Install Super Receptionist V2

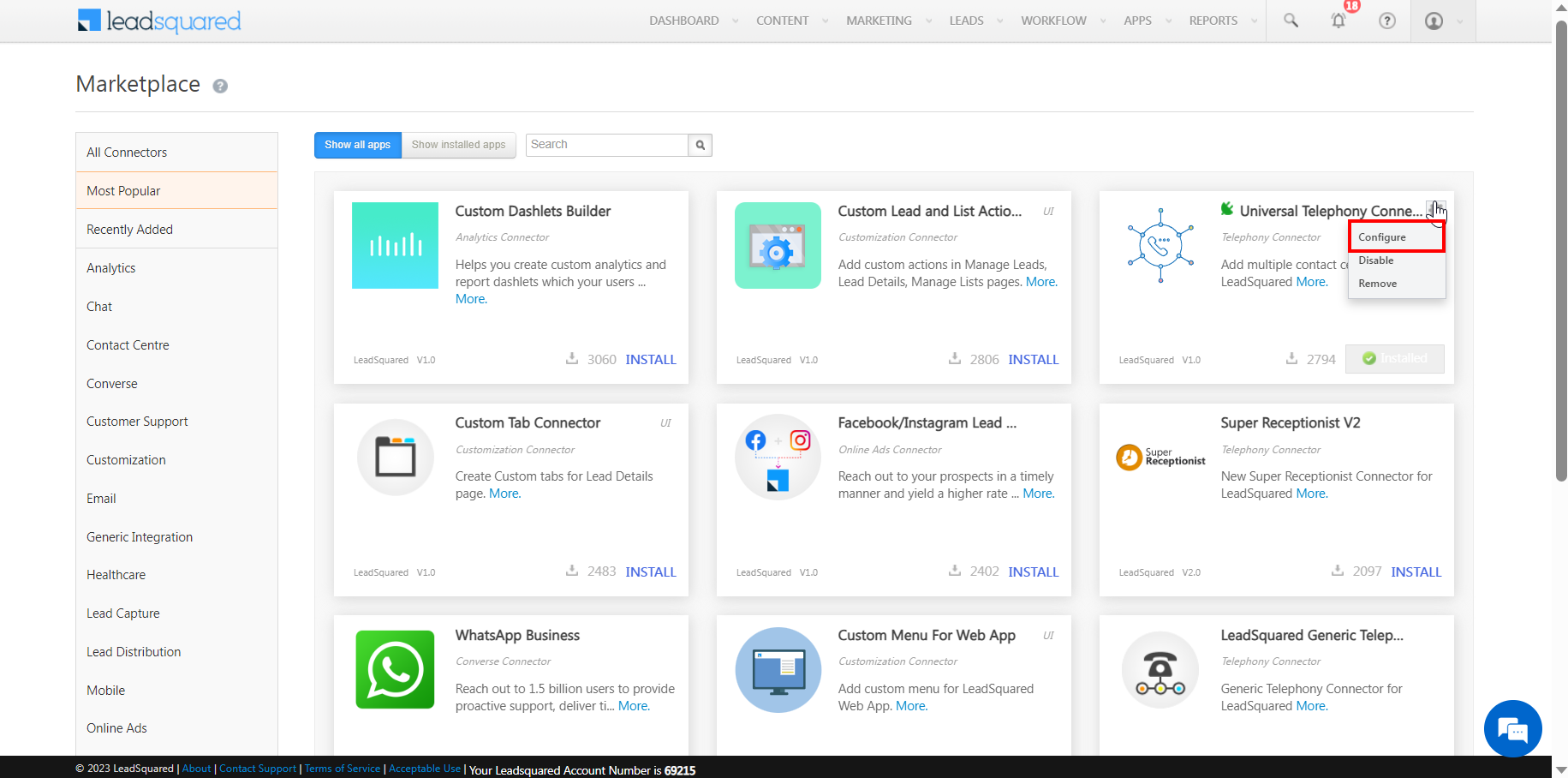click(1416, 572)
